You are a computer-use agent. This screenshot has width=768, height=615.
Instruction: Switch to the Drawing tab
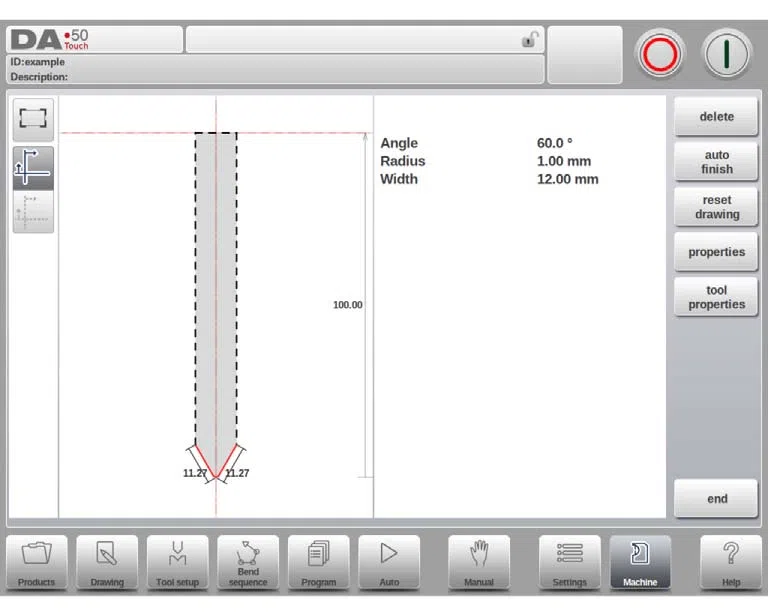click(x=107, y=562)
